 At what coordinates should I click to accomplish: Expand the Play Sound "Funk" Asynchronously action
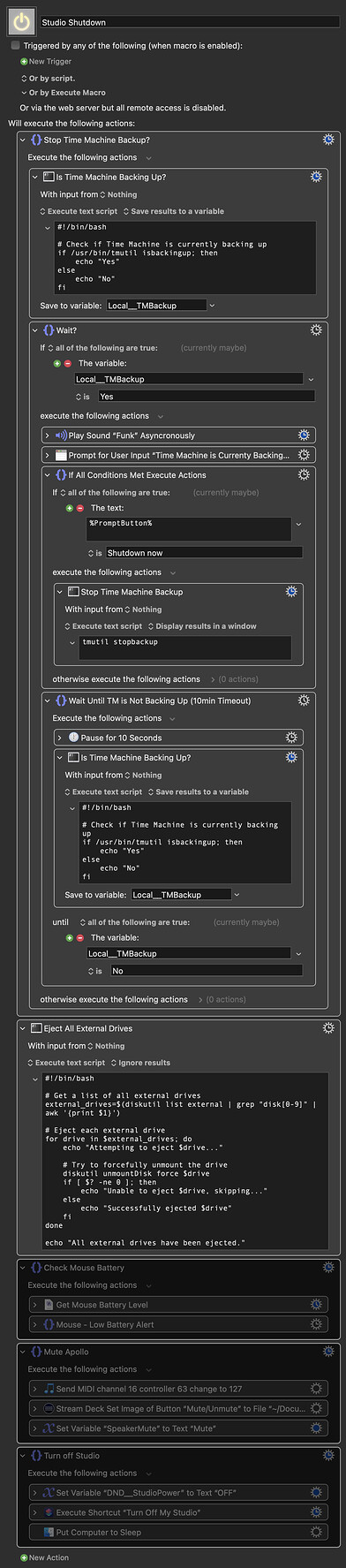click(x=48, y=435)
